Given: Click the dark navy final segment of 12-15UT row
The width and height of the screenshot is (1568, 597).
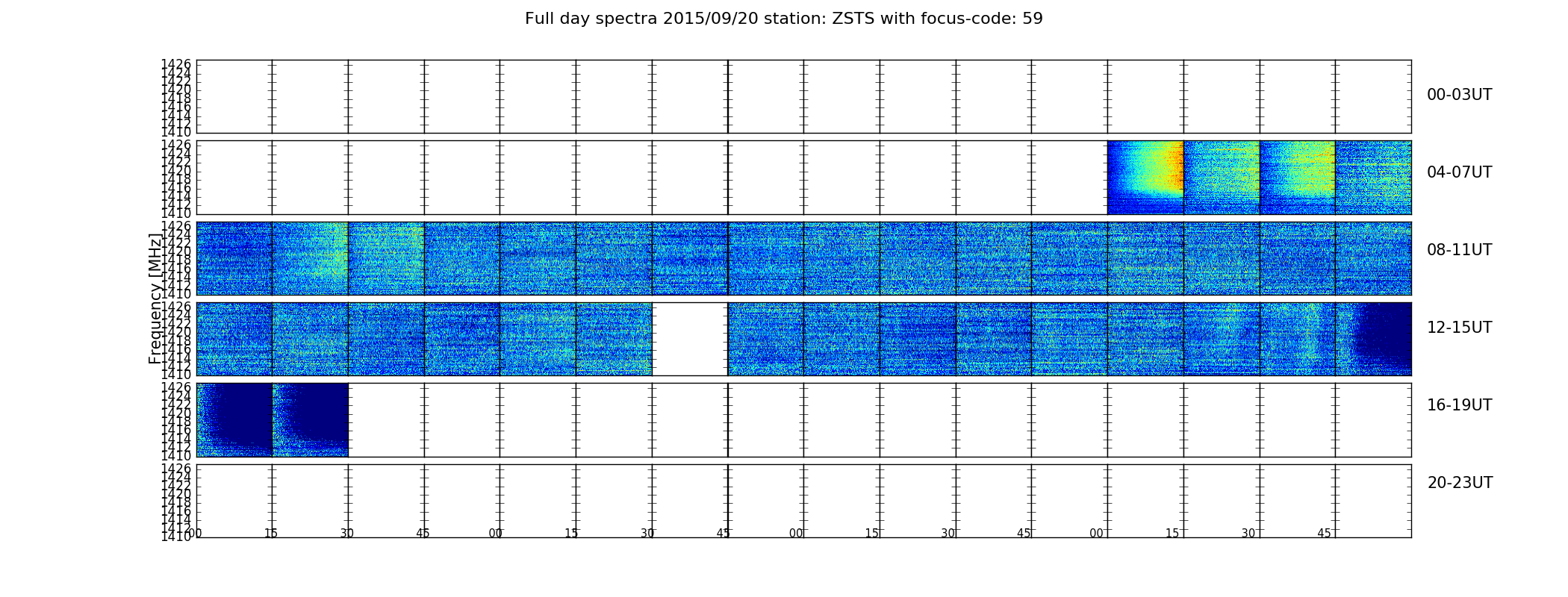Looking at the screenshot, I should 1373,339.
